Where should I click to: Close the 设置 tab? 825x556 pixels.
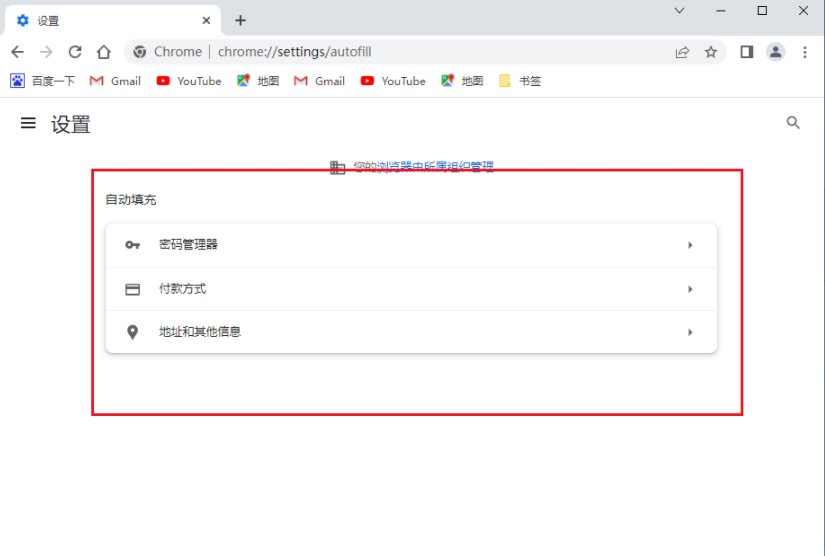click(x=206, y=21)
